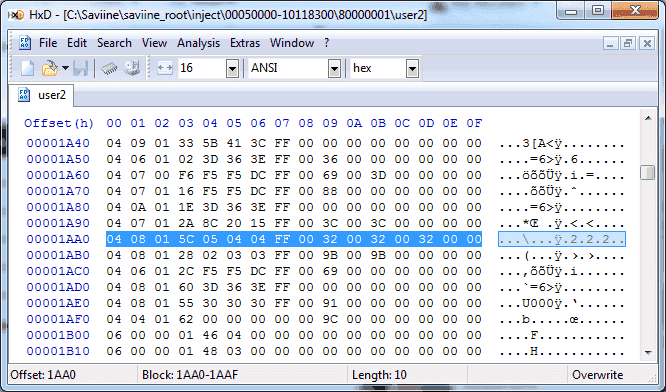
Task: Open the View menu
Action: 154,43
